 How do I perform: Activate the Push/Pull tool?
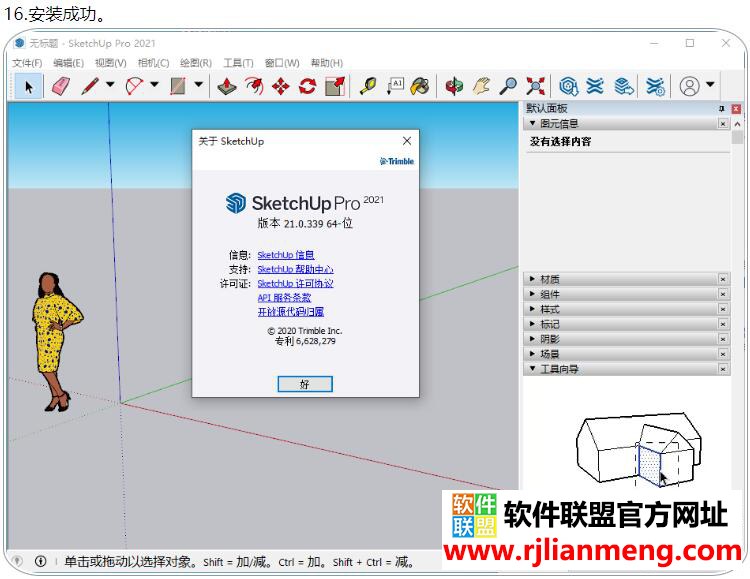227,86
